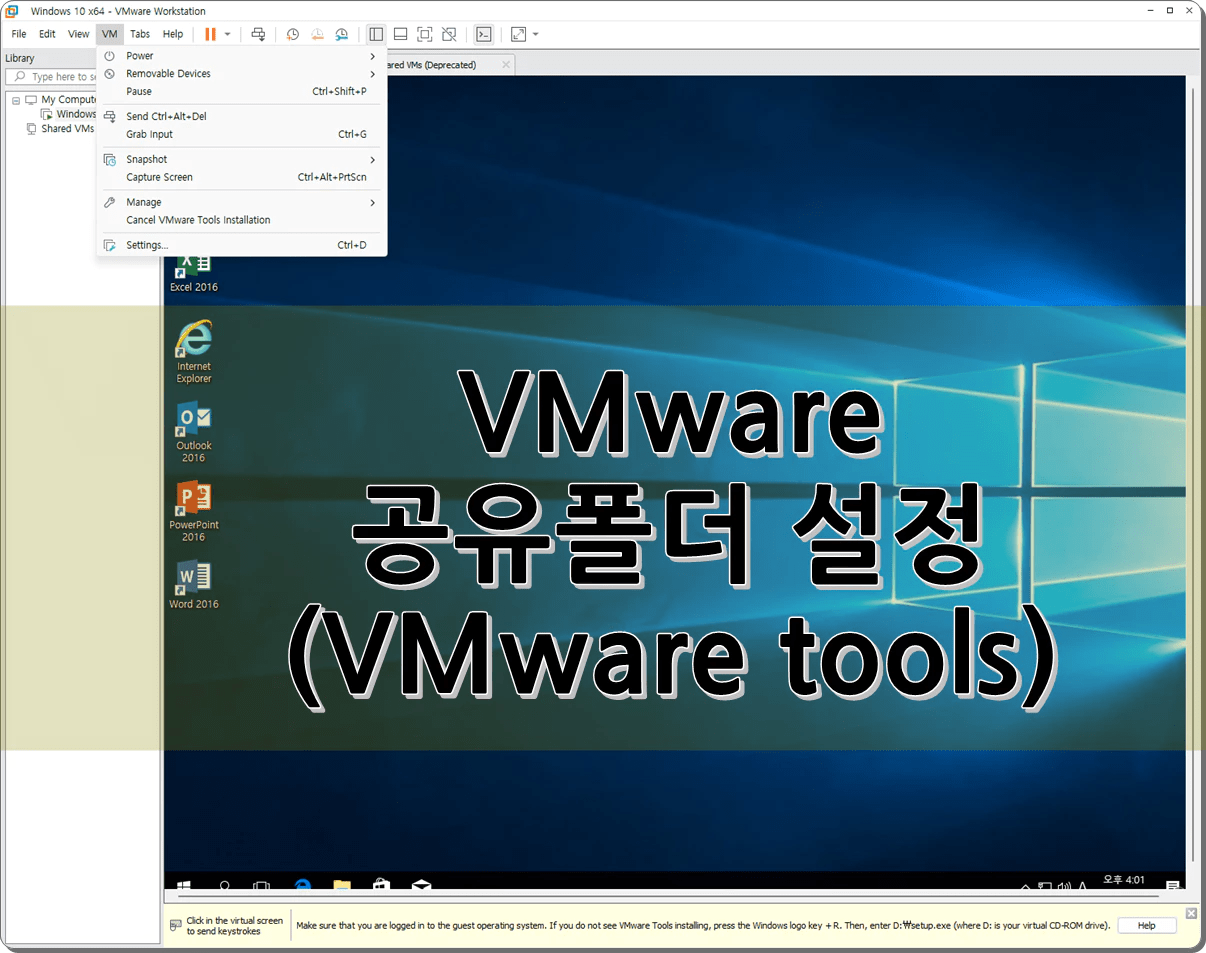Click the orange Suspend (pause) toolbar icon

210,34
